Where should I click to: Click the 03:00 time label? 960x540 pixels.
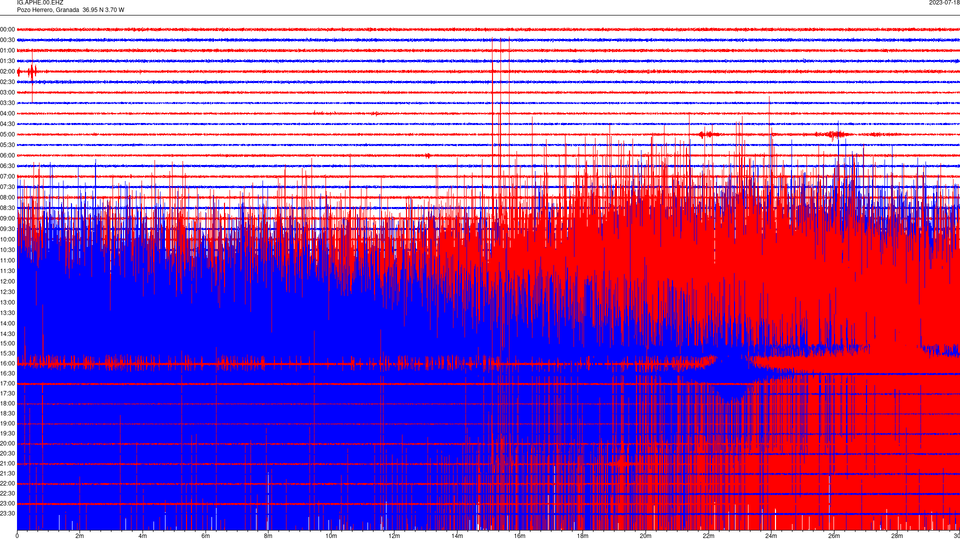7,92
